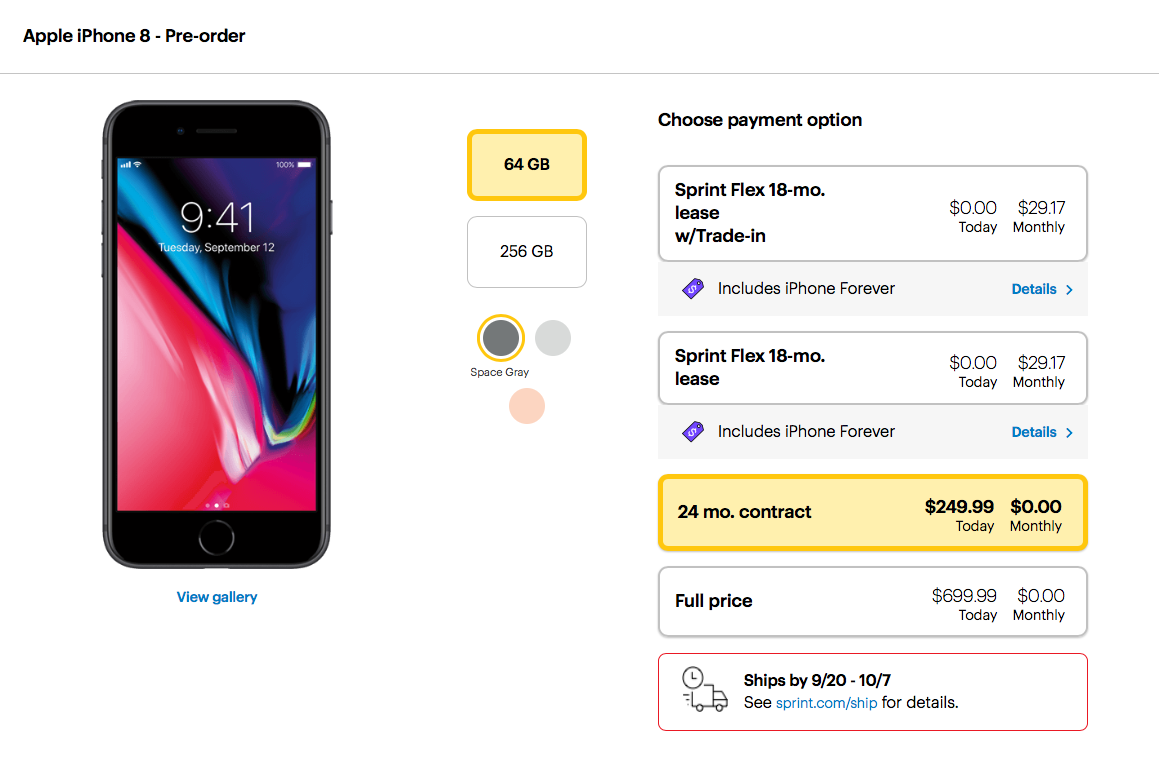Pick the Gold color swatch
The width and height of the screenshot is (1159, 773).
coord(527,406)
